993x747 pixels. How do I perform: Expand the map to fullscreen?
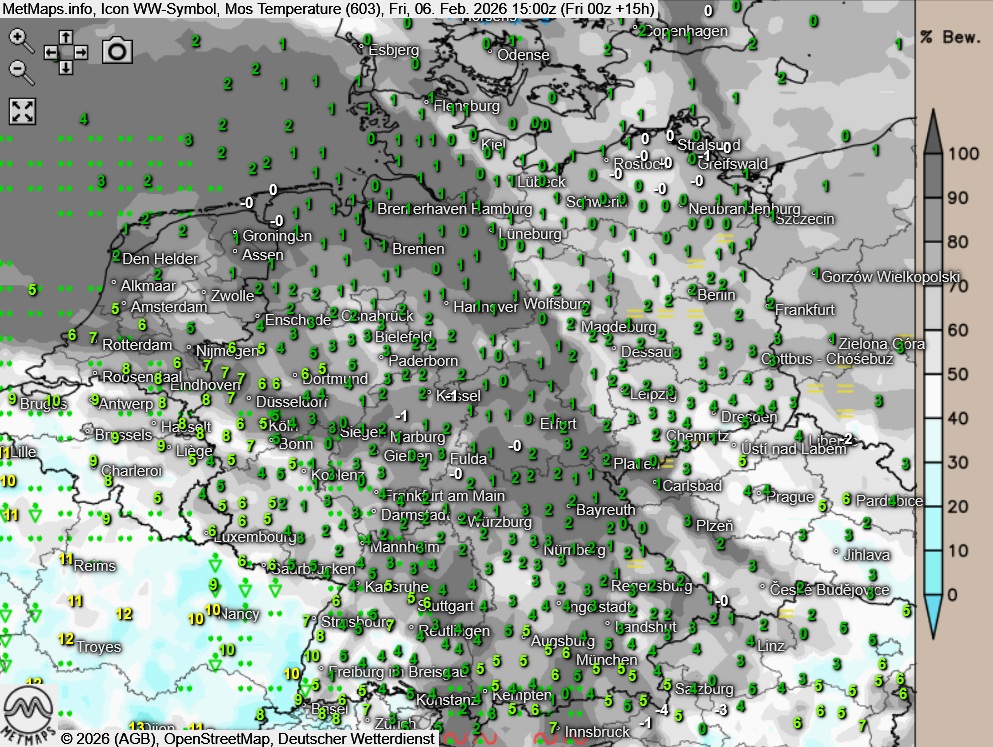[22, 111]
